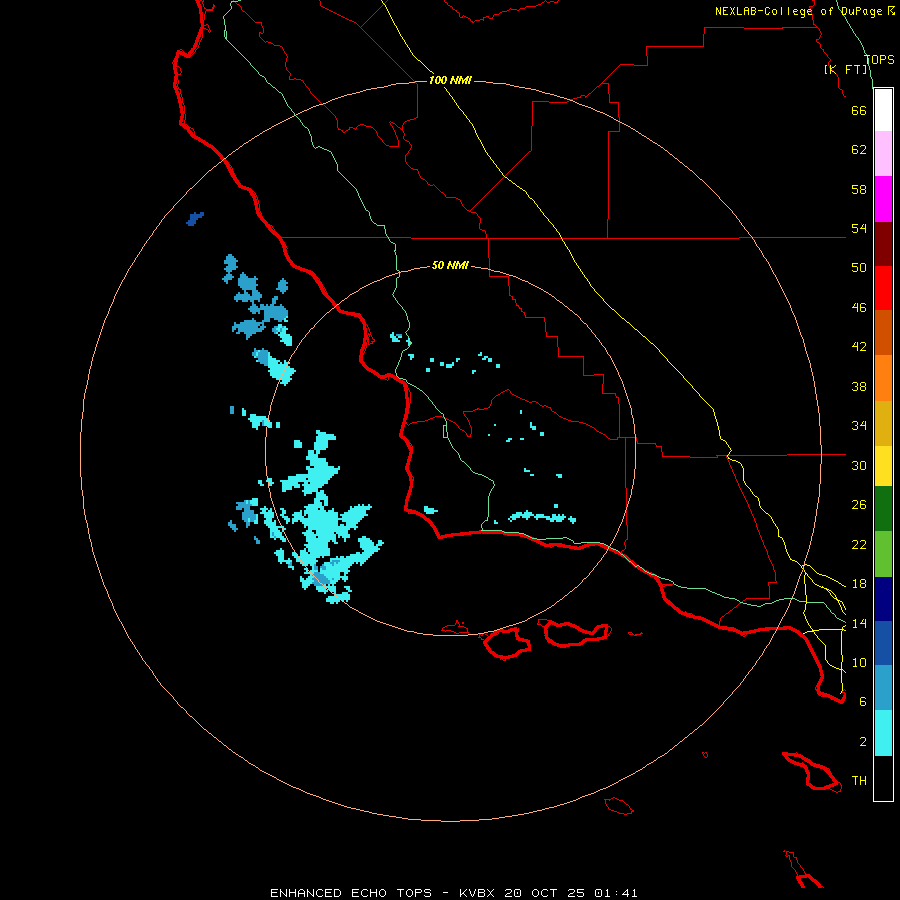This screenshot has height=900, width=900.
Task: Click the TOPS legend heading
Action: click(x=879, y=60)
